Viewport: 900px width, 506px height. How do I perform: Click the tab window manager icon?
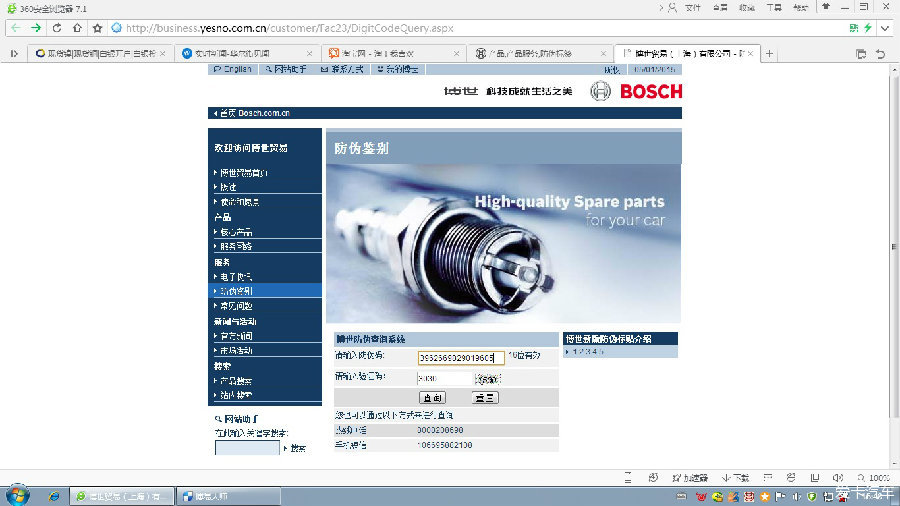[x=860, y=53]
